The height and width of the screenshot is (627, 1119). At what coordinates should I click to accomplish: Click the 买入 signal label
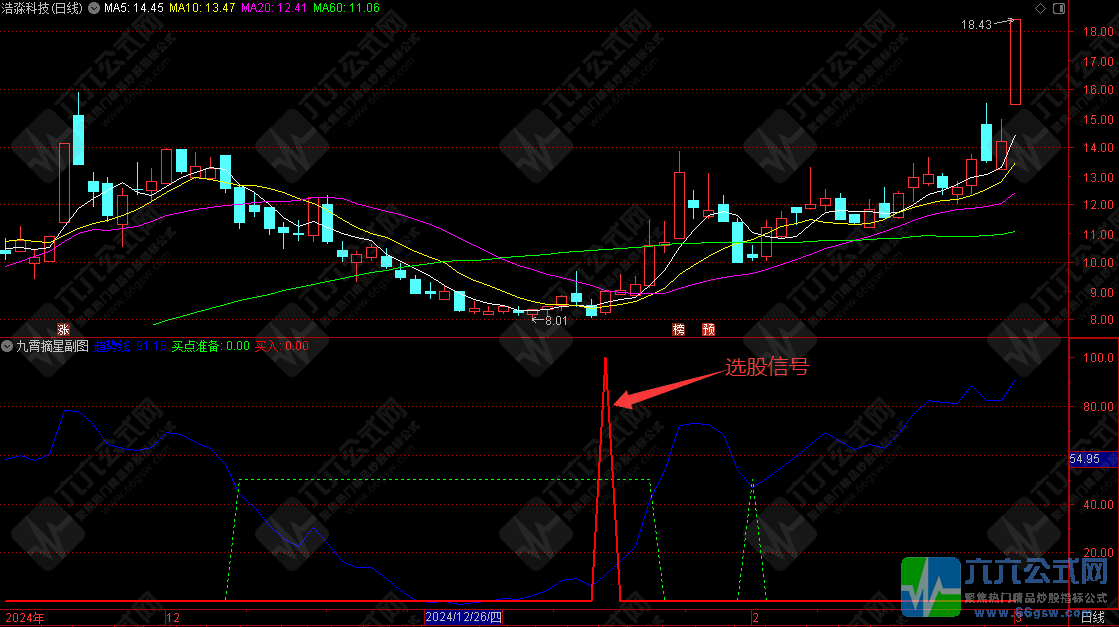tap(280, 346)
